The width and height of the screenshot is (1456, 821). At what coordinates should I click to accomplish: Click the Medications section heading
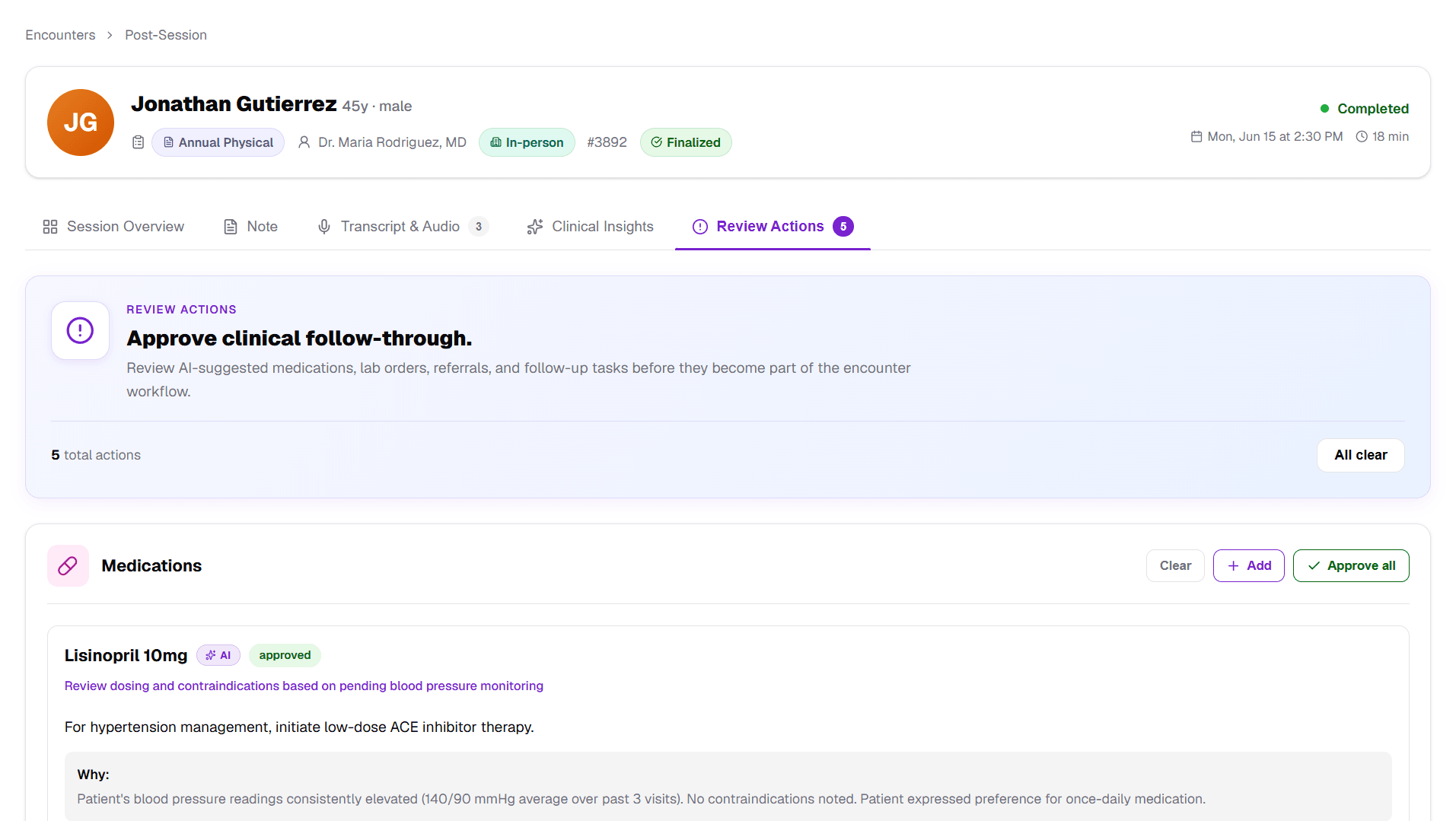[x=151, y=566]
